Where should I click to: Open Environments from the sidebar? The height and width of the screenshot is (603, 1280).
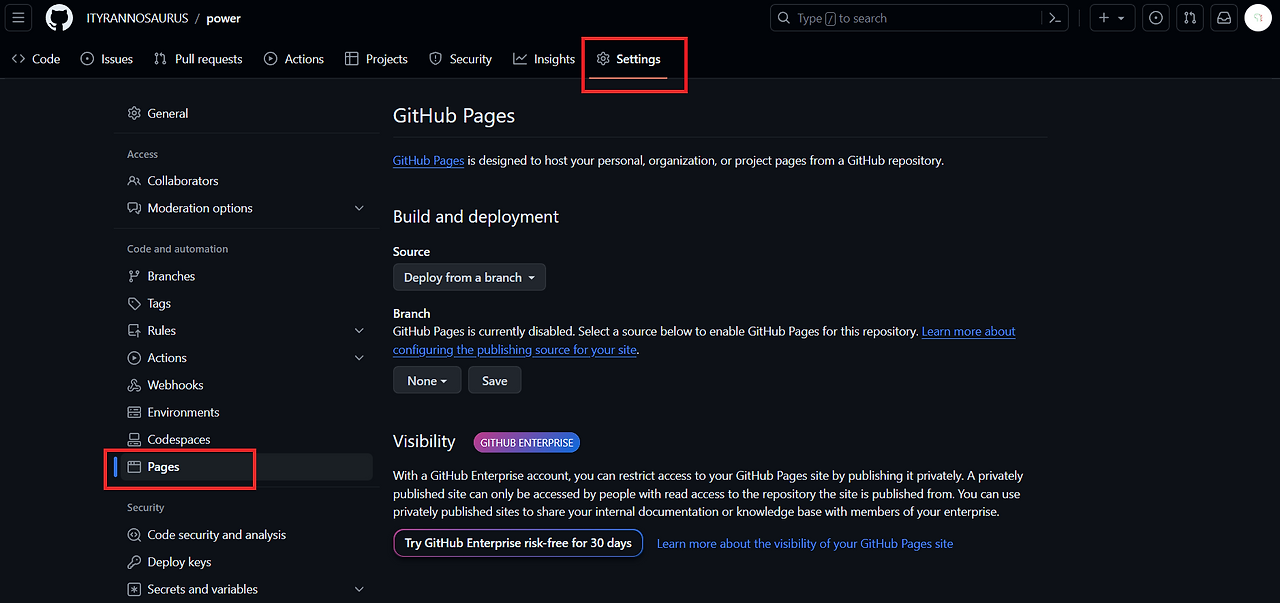184,412
